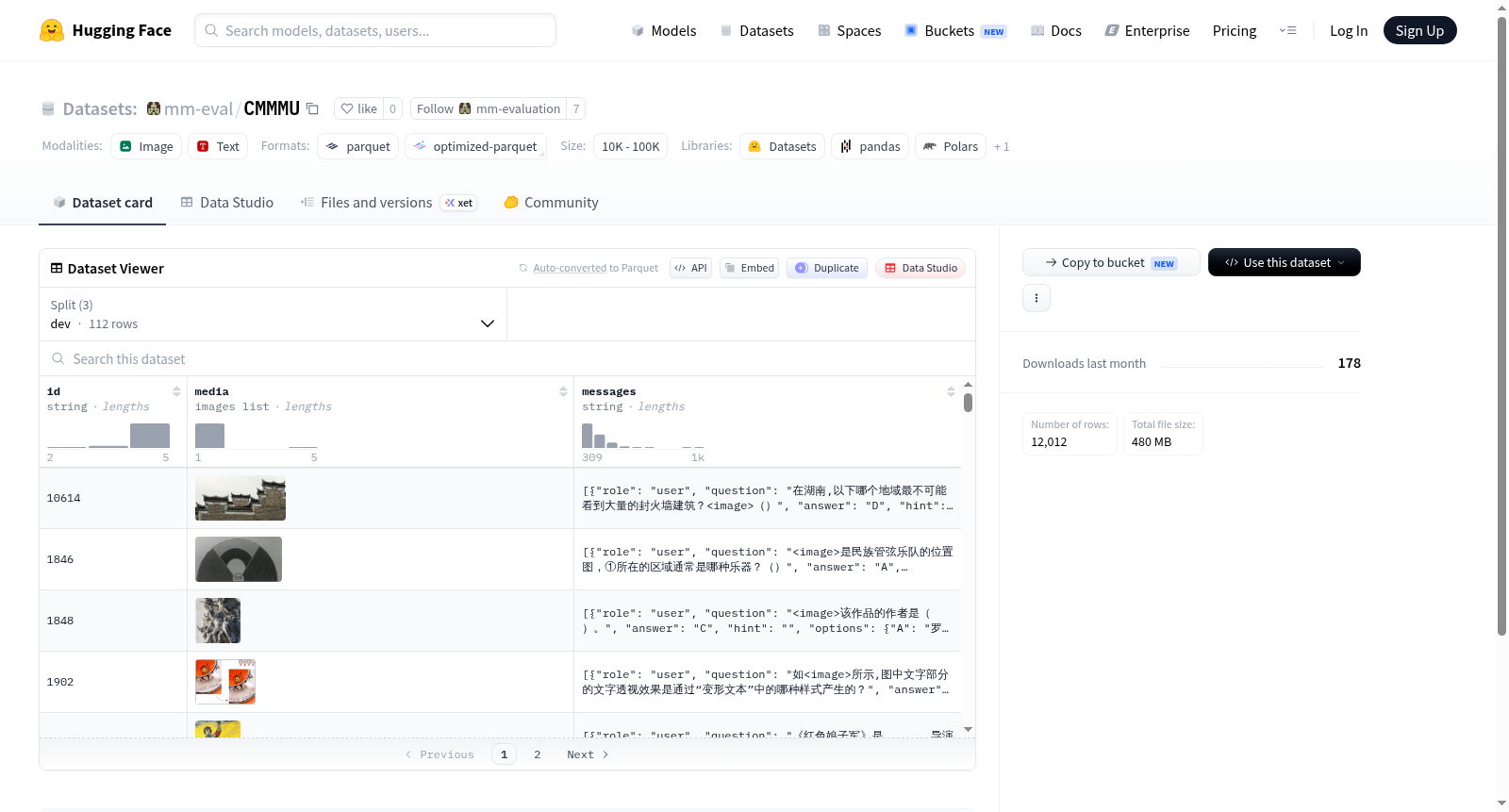Viewport: 1509px width, 812px height.
Task: Click the Sign Up button
Action: [1419, 30]
